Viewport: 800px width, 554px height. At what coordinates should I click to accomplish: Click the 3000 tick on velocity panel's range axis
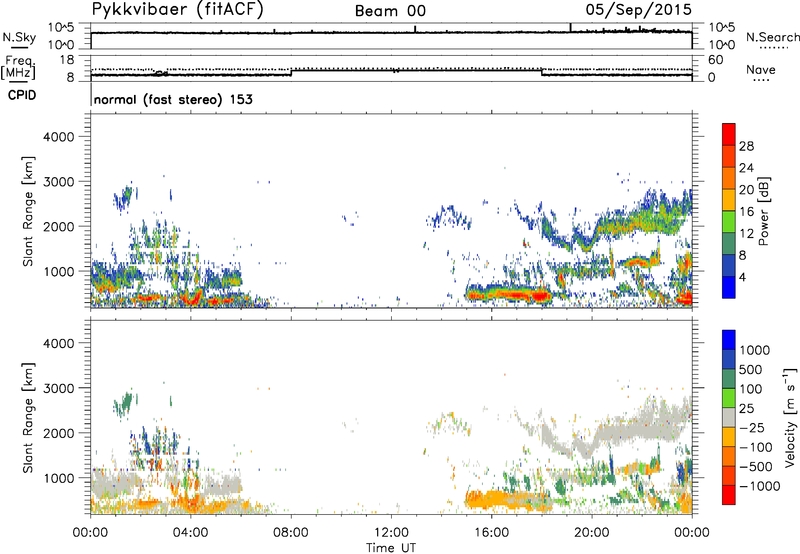59,388
